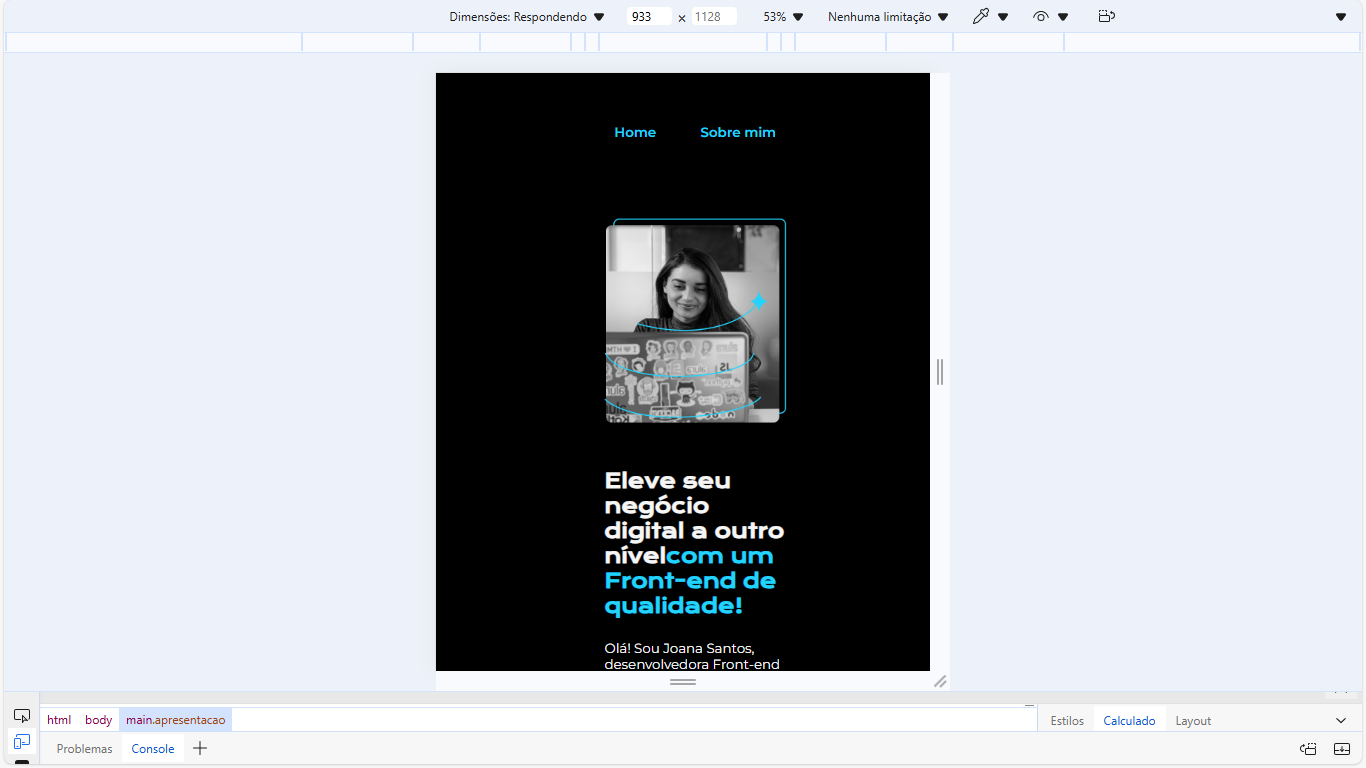Switch to the Calculado tab
This screenshot has width=1366, height=768.
pyautogui.click(x=1129, y=720)
